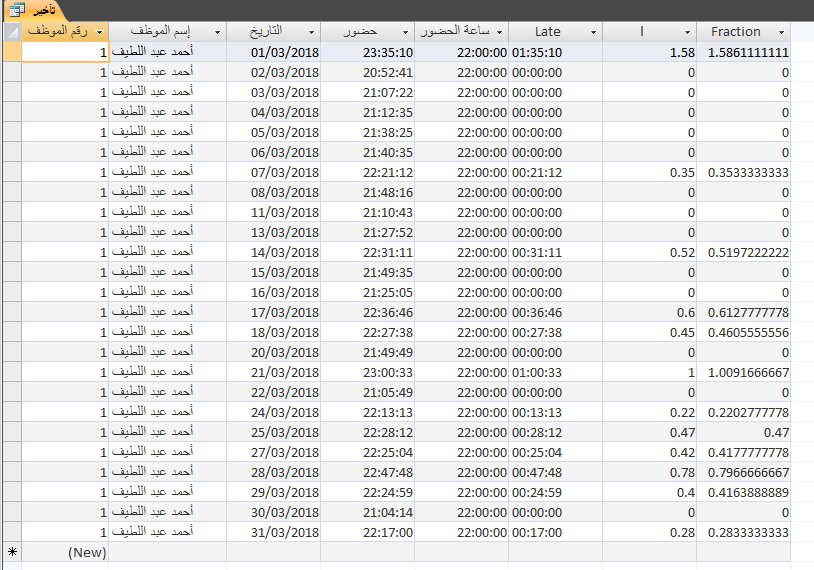Click I column value 1.58

pos(649,52)
